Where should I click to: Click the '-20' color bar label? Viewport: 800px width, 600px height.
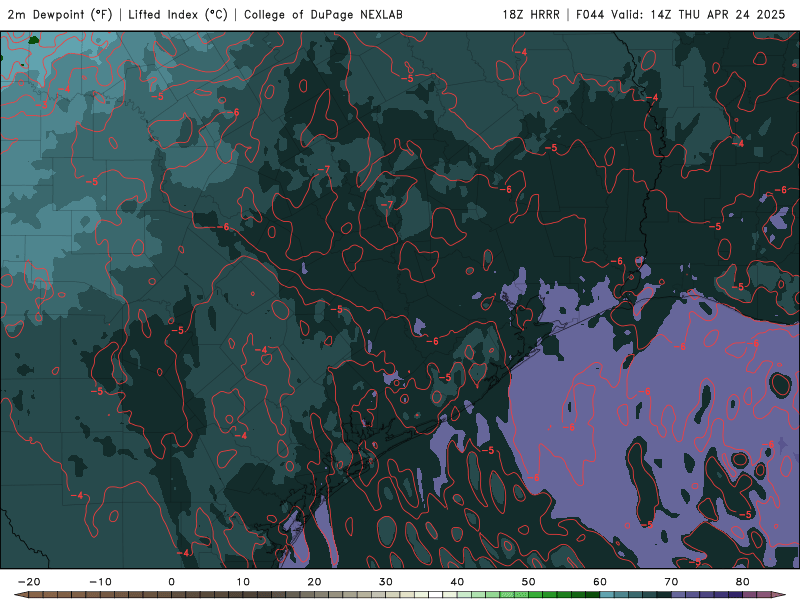click(x=29, y=582)
